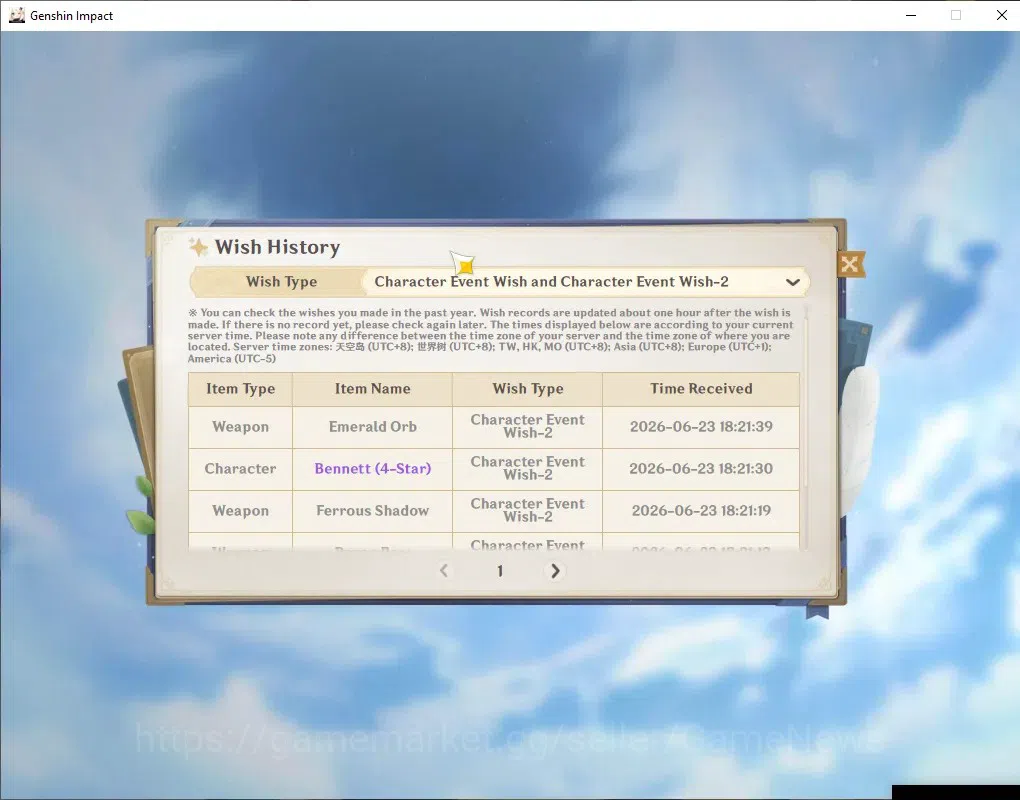The height and width of the screenshot is (800, 1020).
Task: Close the Wish History panel
Action: point(850,264)
